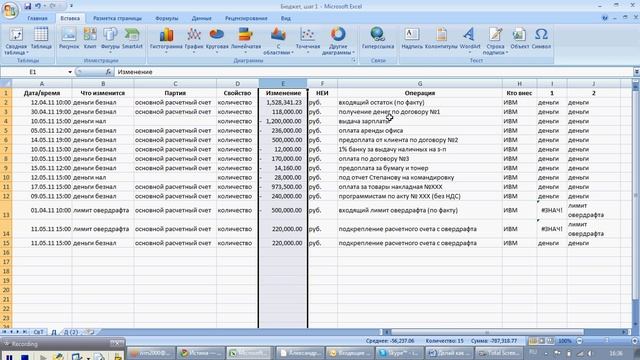The width and height of the screenshot is (640, 360).
Task: Switch to the Д (2) sheet tab
Action: click(x=71, y=332)
